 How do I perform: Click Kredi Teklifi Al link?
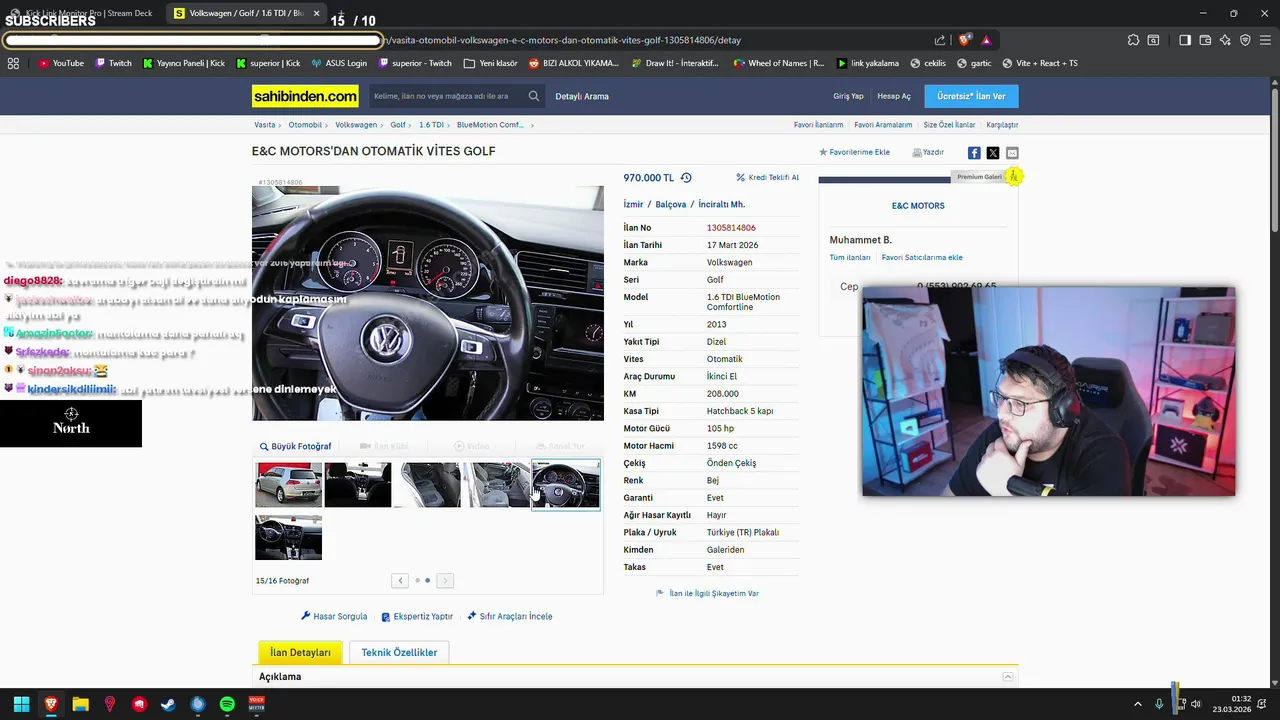[x=767, y=177]
